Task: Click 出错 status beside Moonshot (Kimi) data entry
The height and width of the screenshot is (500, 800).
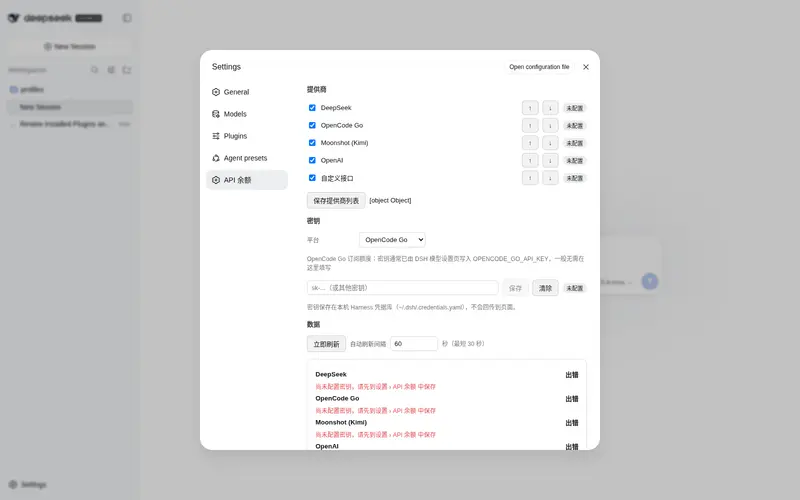Action: [x=571, y=423]
